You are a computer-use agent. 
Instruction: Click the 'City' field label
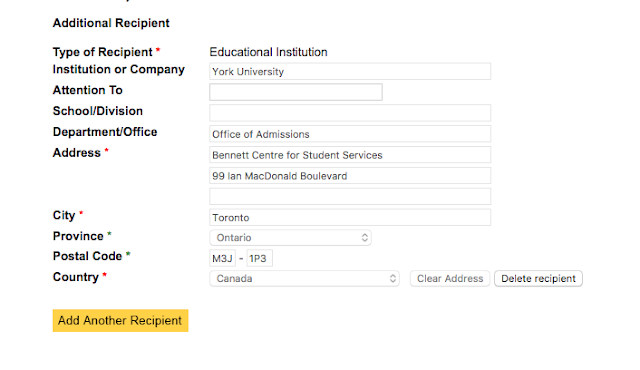(64, 215)
